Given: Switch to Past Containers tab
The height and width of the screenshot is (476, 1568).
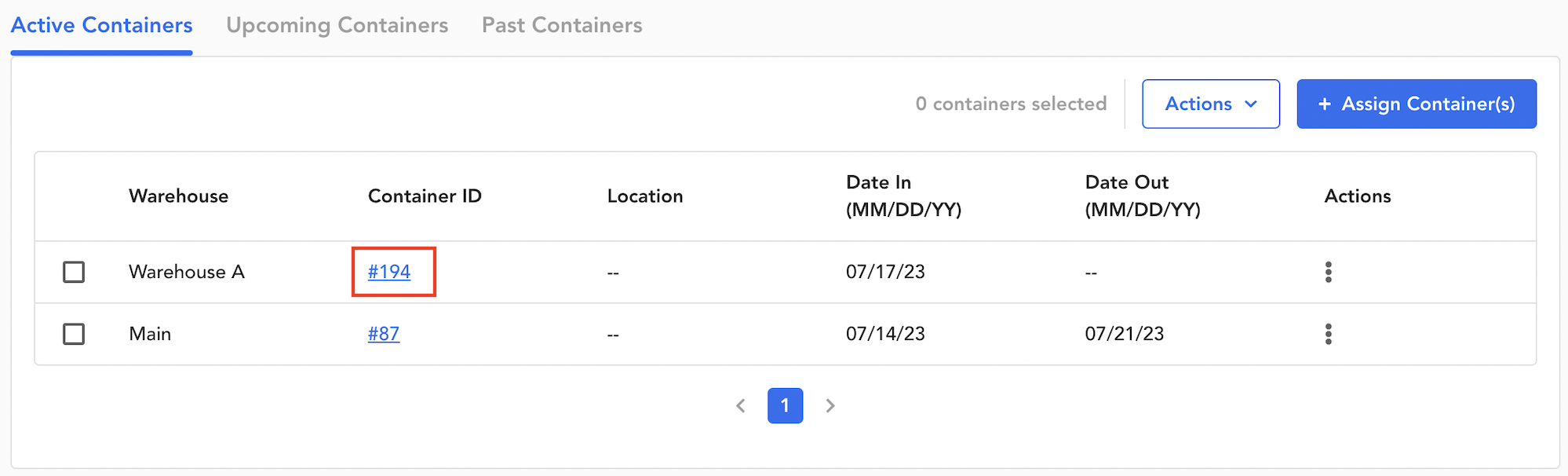Looking at the screenshot, I should pyautogui.click(x=562, y=25).
